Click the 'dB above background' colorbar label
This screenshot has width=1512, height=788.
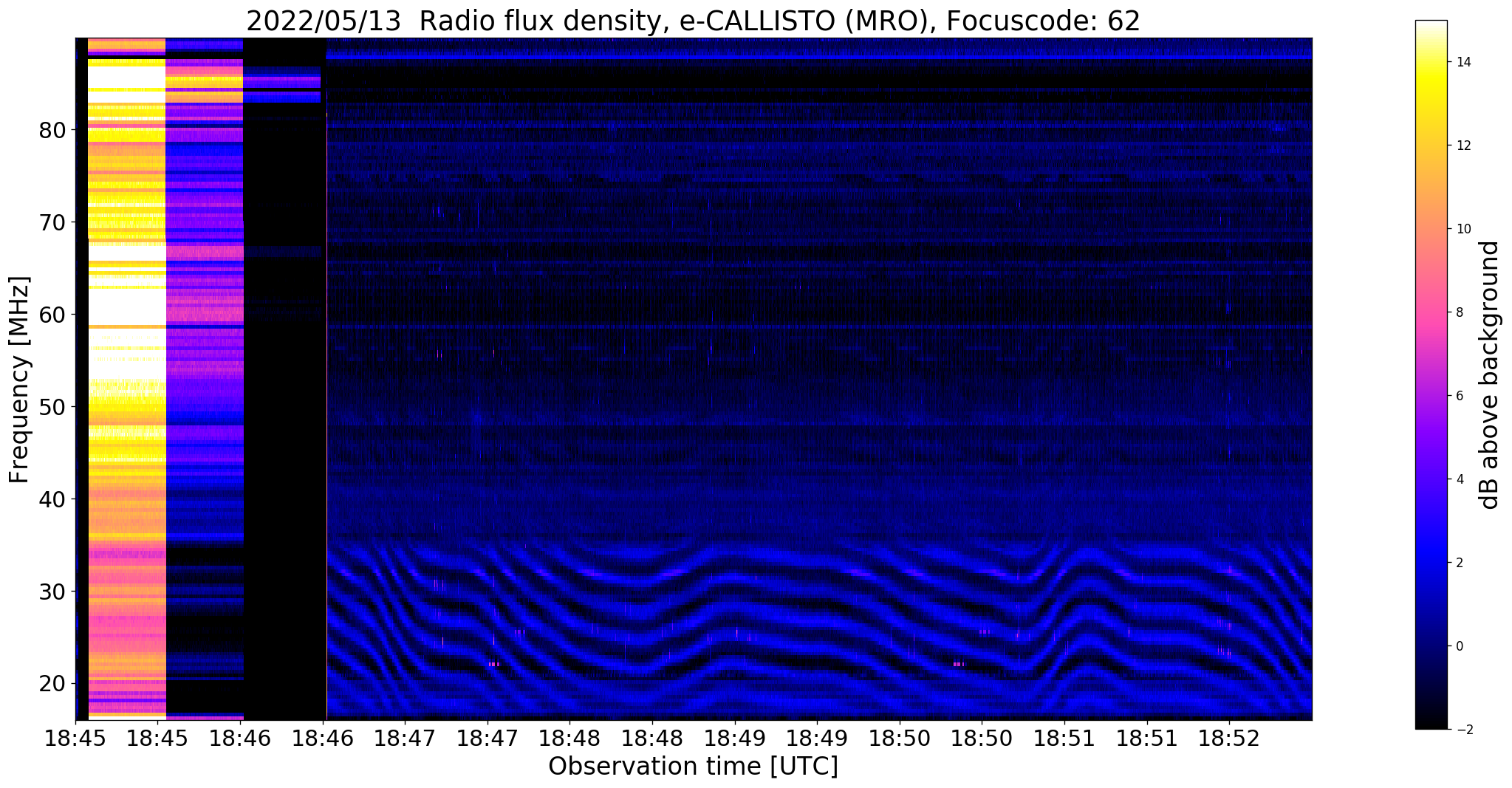(x=1490, y=375)
